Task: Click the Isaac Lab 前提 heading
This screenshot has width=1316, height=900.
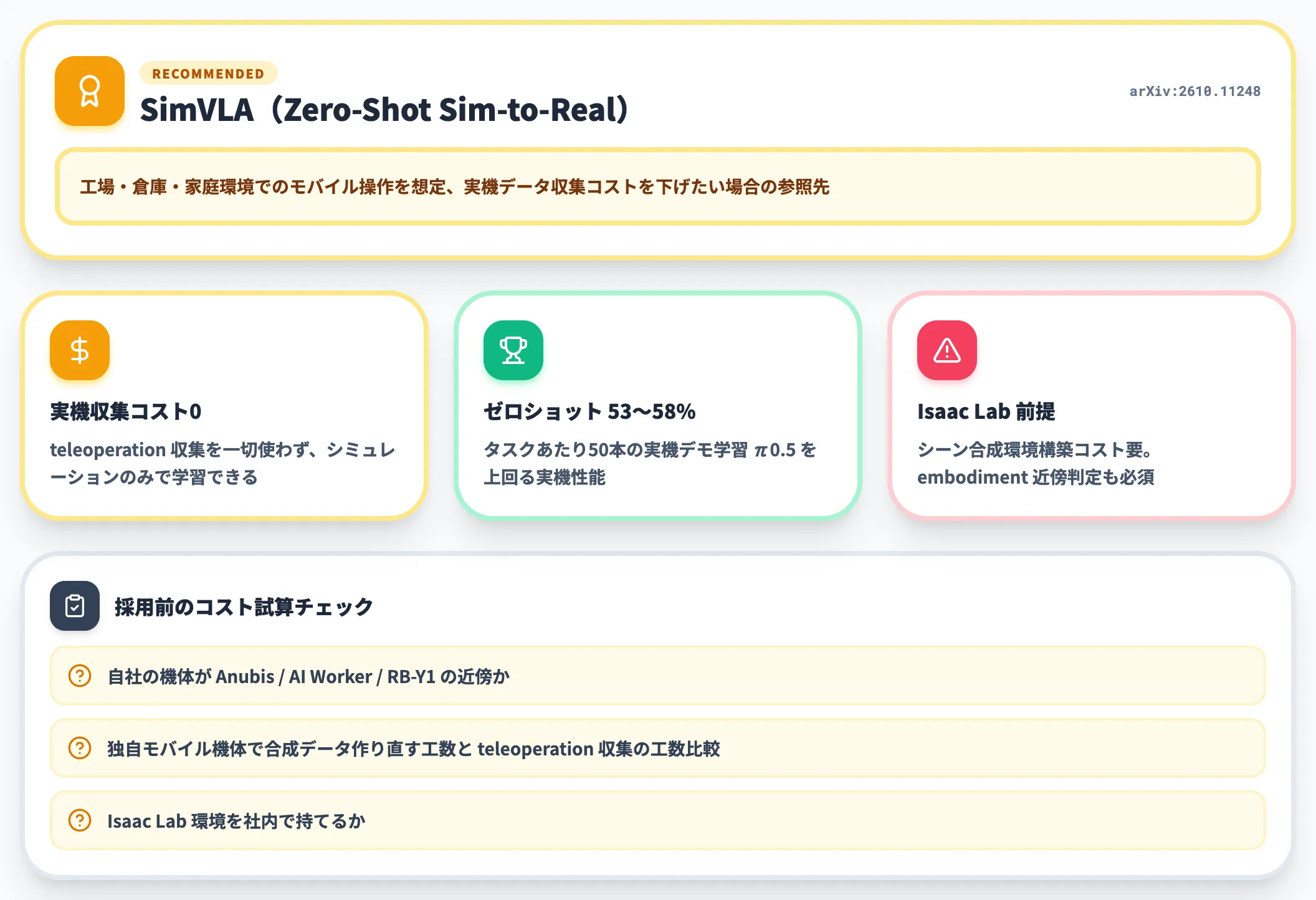Action: pyautogui.click(x=986, y=411)
